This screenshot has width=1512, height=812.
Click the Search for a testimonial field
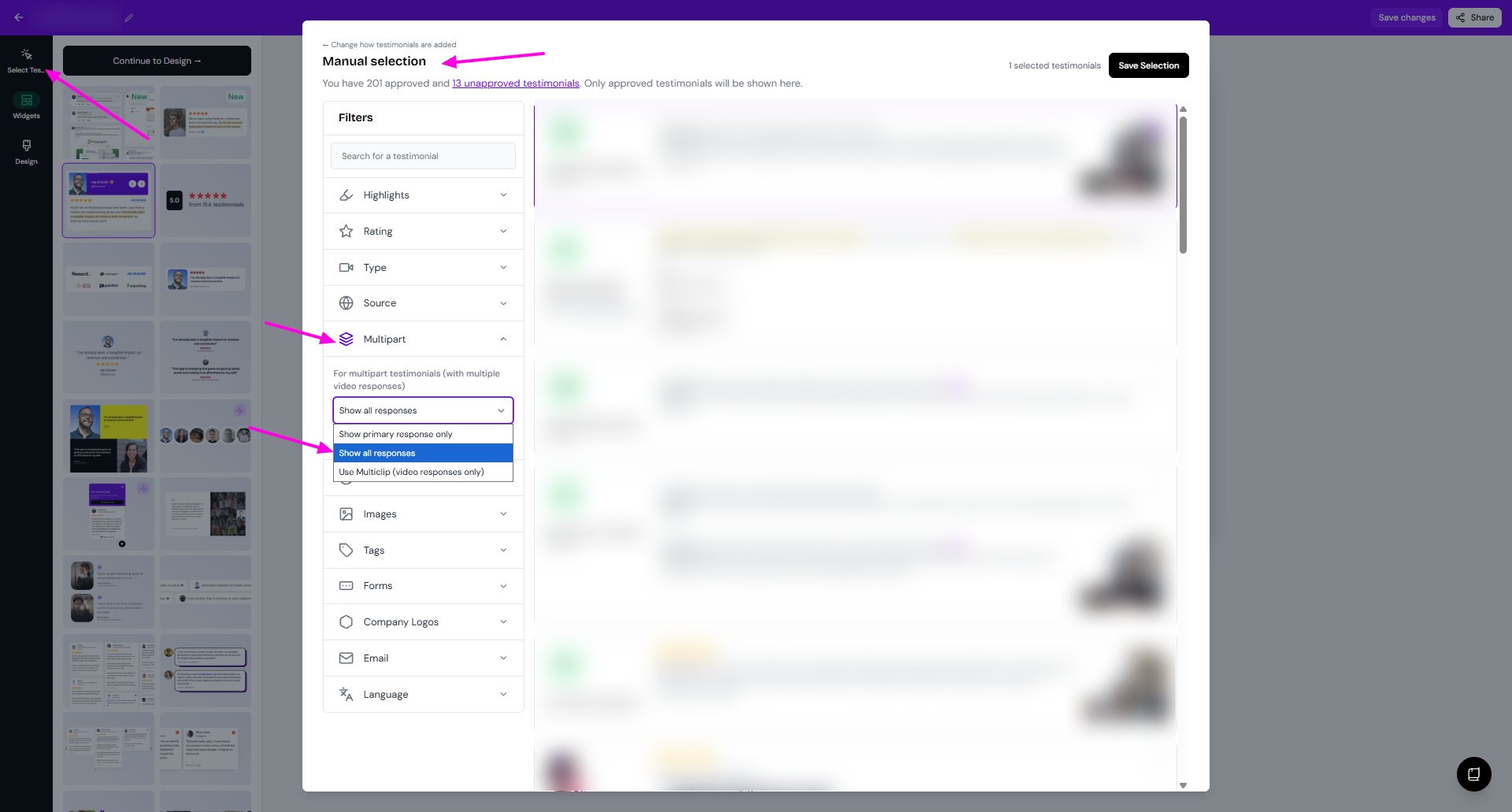(423, 156)
